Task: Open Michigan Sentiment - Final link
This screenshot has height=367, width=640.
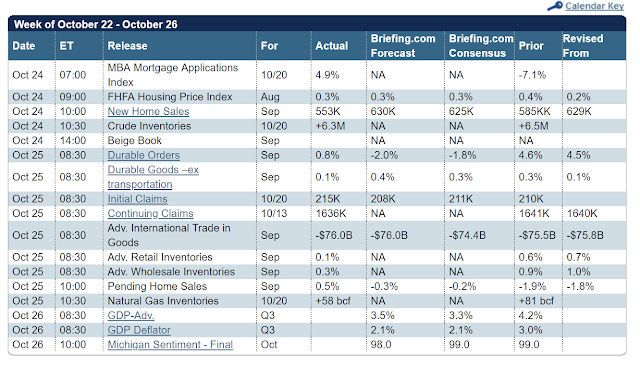Action: (170, 345)
